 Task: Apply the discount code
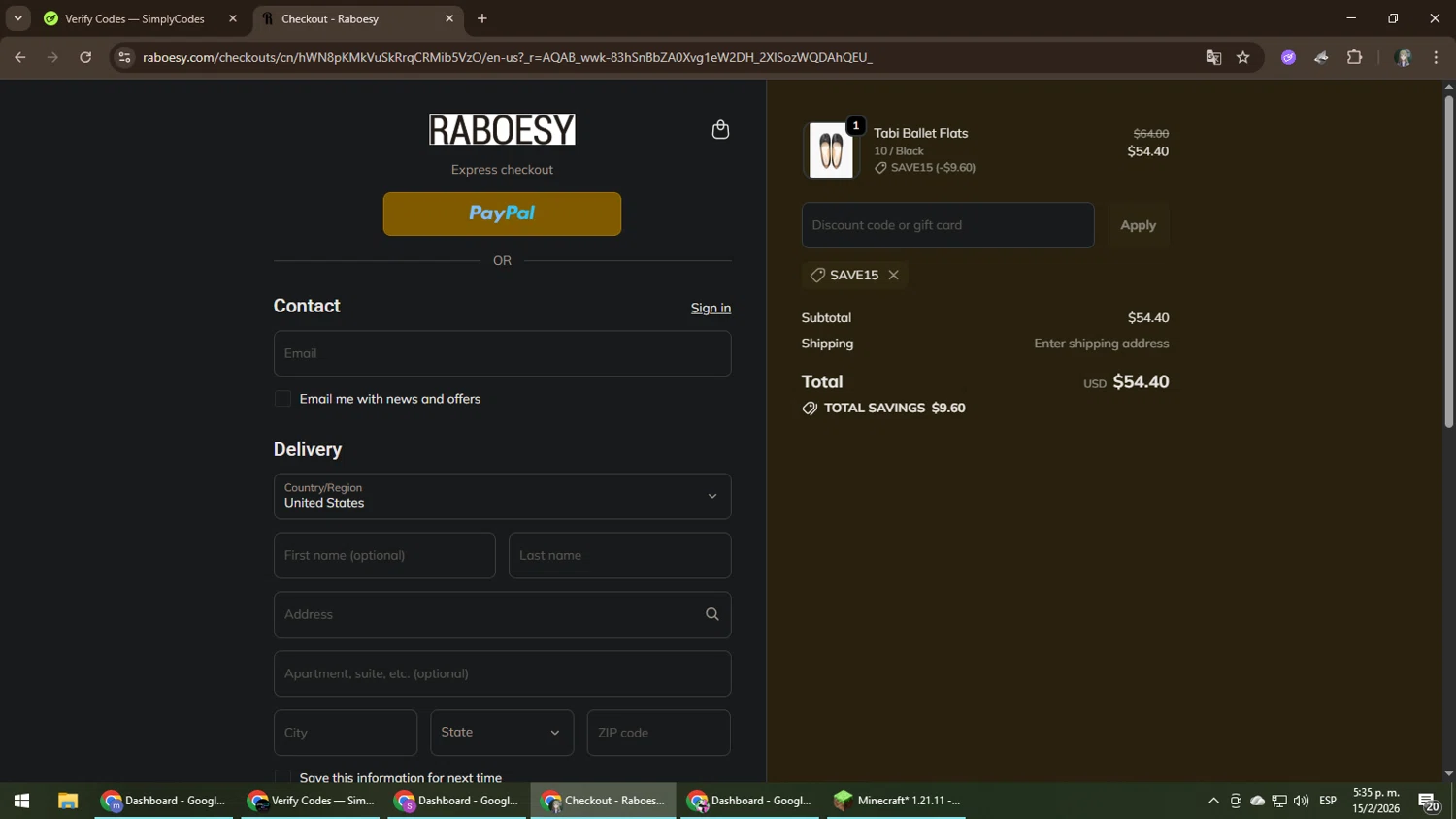[x=1139, y=225]
